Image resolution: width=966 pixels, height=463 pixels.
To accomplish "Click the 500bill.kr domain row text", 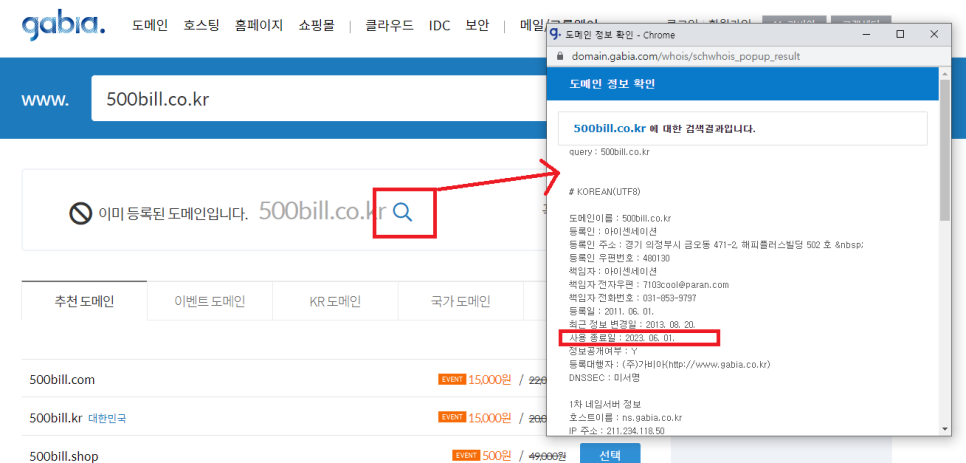I will pyautogui.click(x=56, y=417).
